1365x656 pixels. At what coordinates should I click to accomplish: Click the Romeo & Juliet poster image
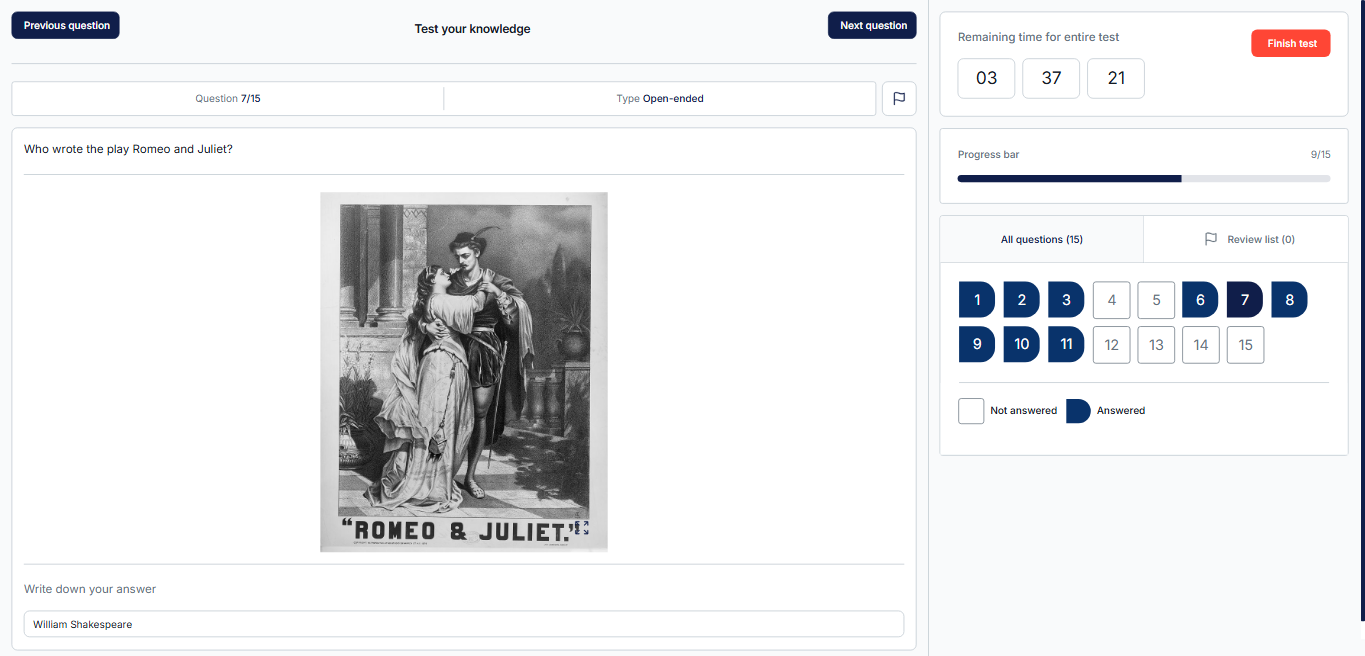[x=463, y=370]
